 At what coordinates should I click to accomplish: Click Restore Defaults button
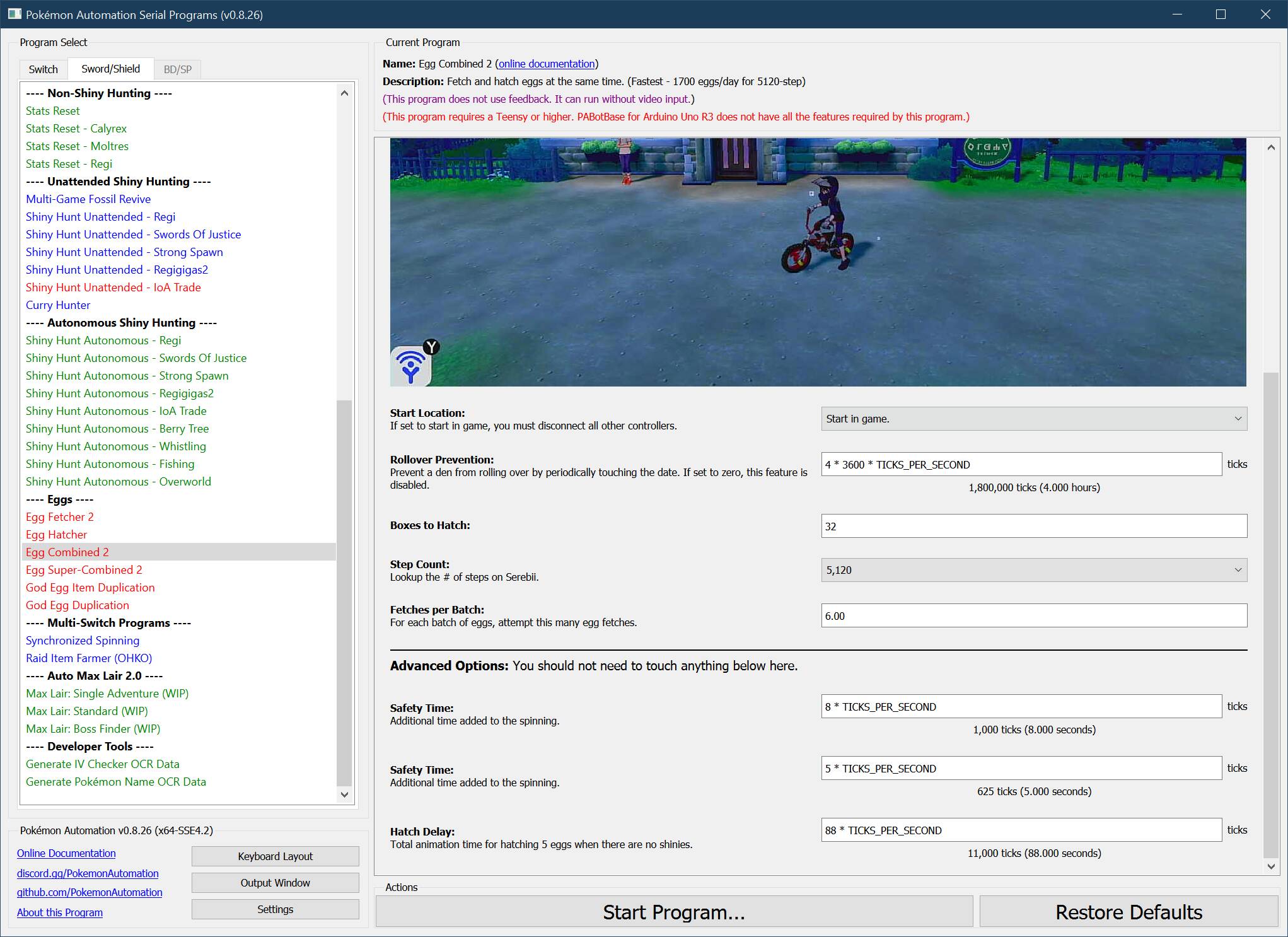pos(1128,912)
